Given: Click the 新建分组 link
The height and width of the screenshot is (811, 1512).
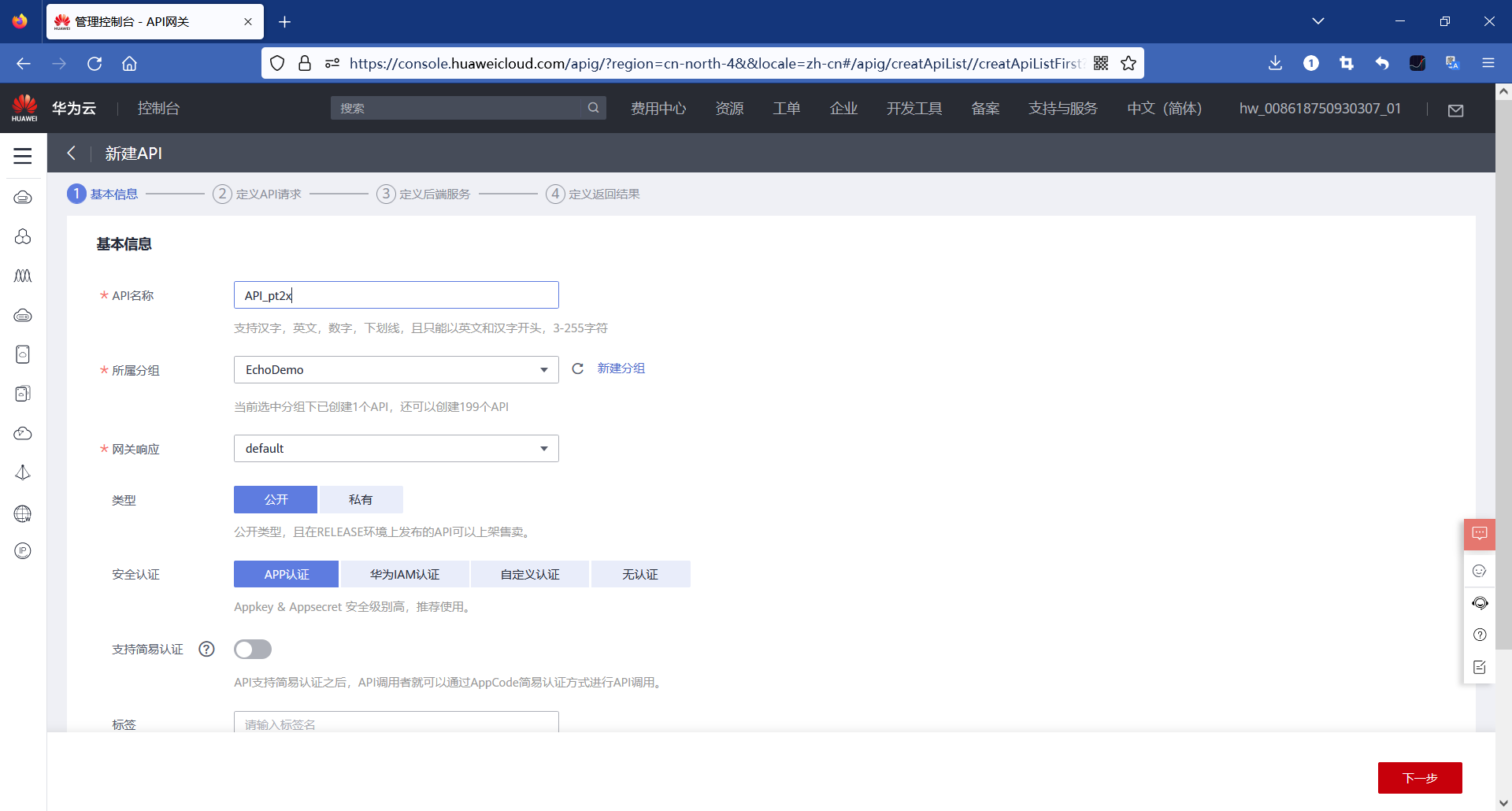Looking at the screenshot, I should (621, 368).
